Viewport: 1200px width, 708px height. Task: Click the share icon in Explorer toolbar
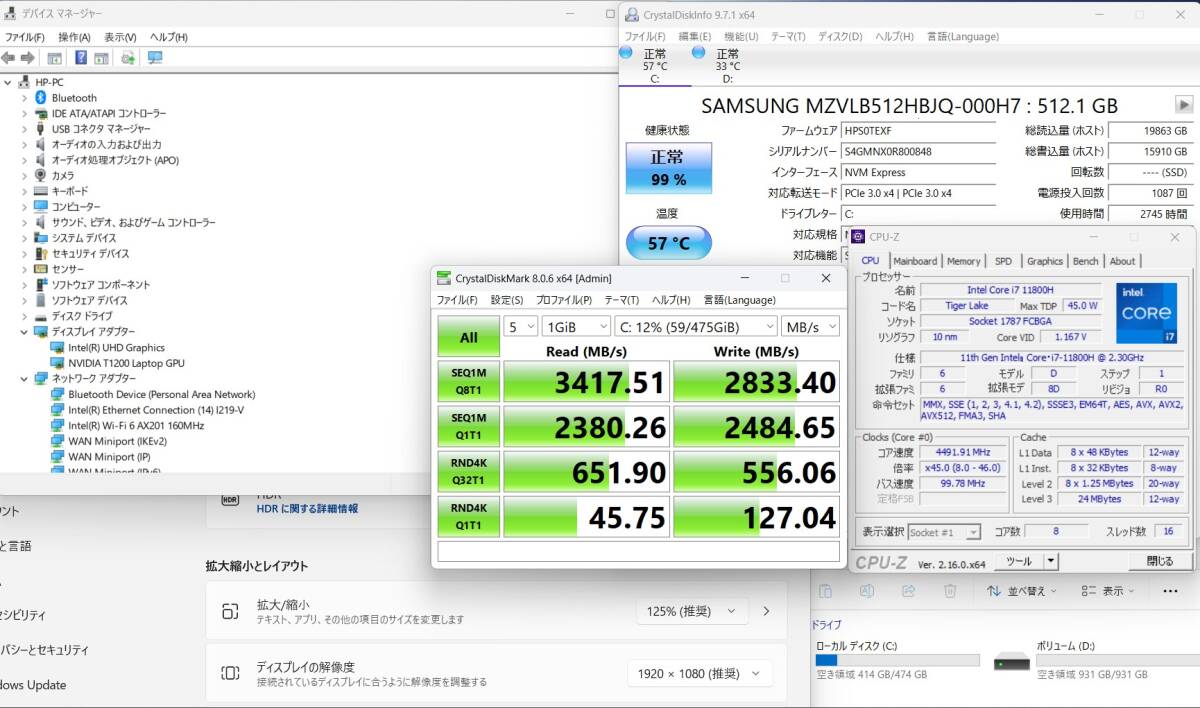click(x=908, y=591)
